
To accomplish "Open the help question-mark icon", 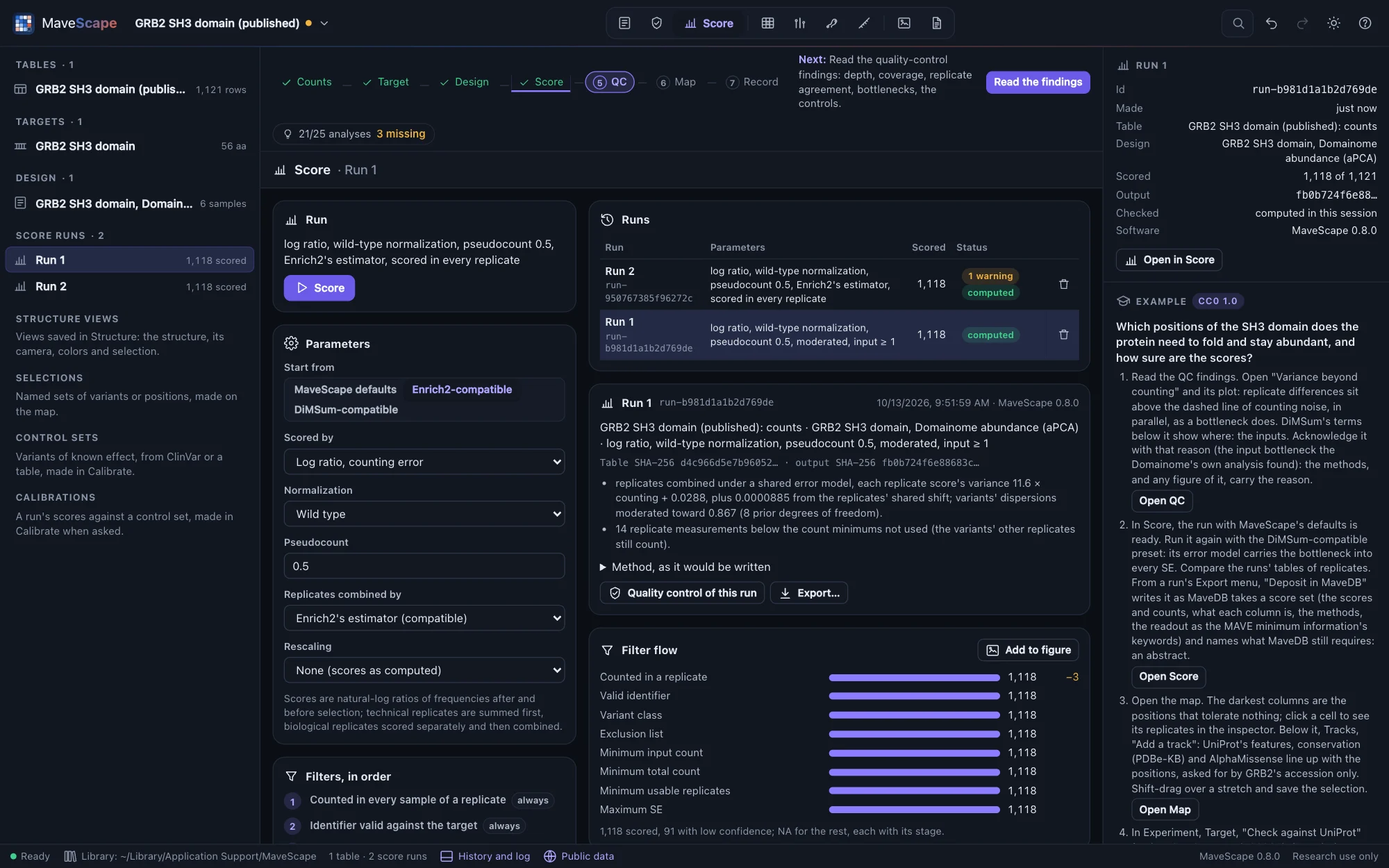I will (1365, 23).
